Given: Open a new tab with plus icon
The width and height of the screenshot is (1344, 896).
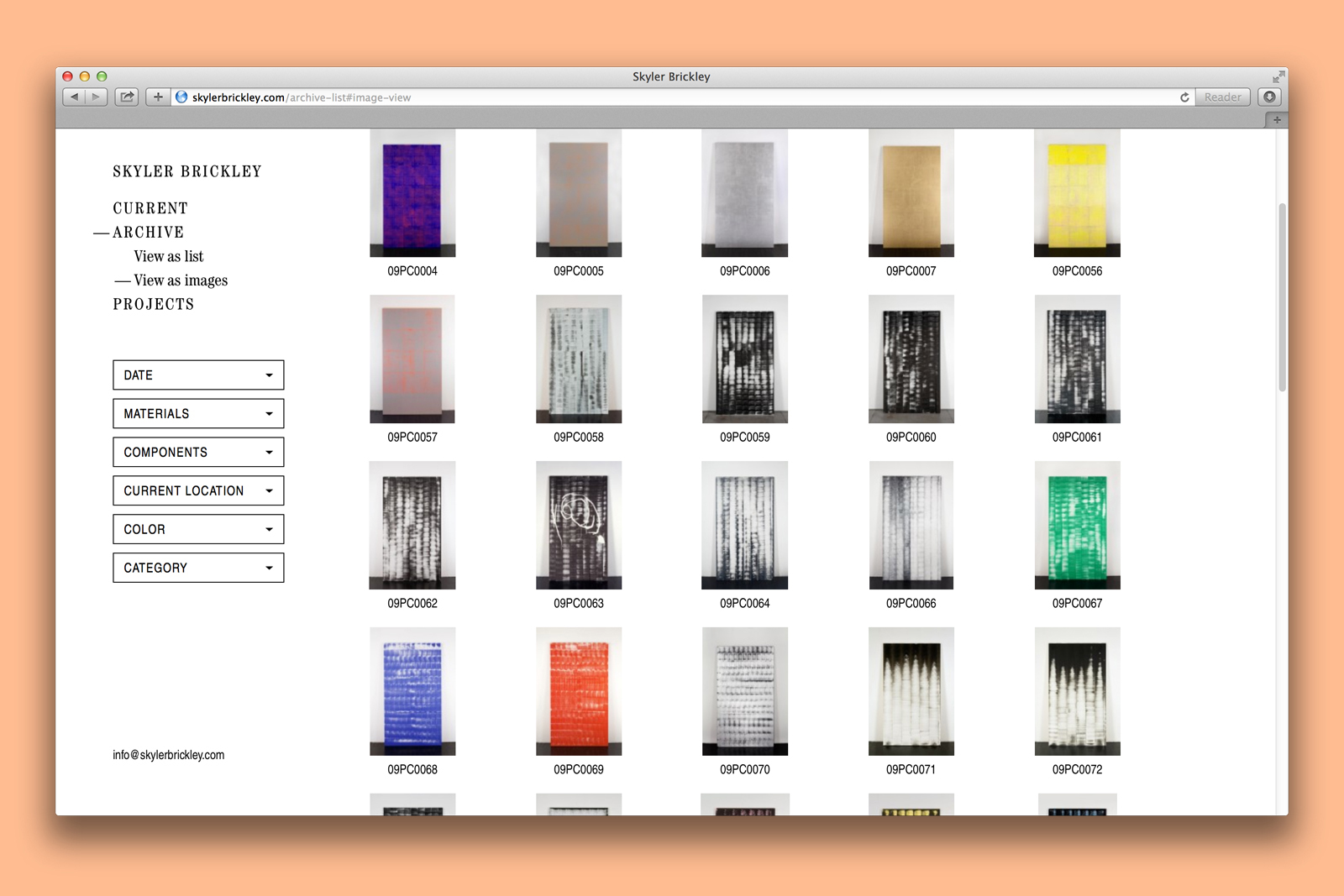Looking at the screenshot, I should click(1276, 120).
